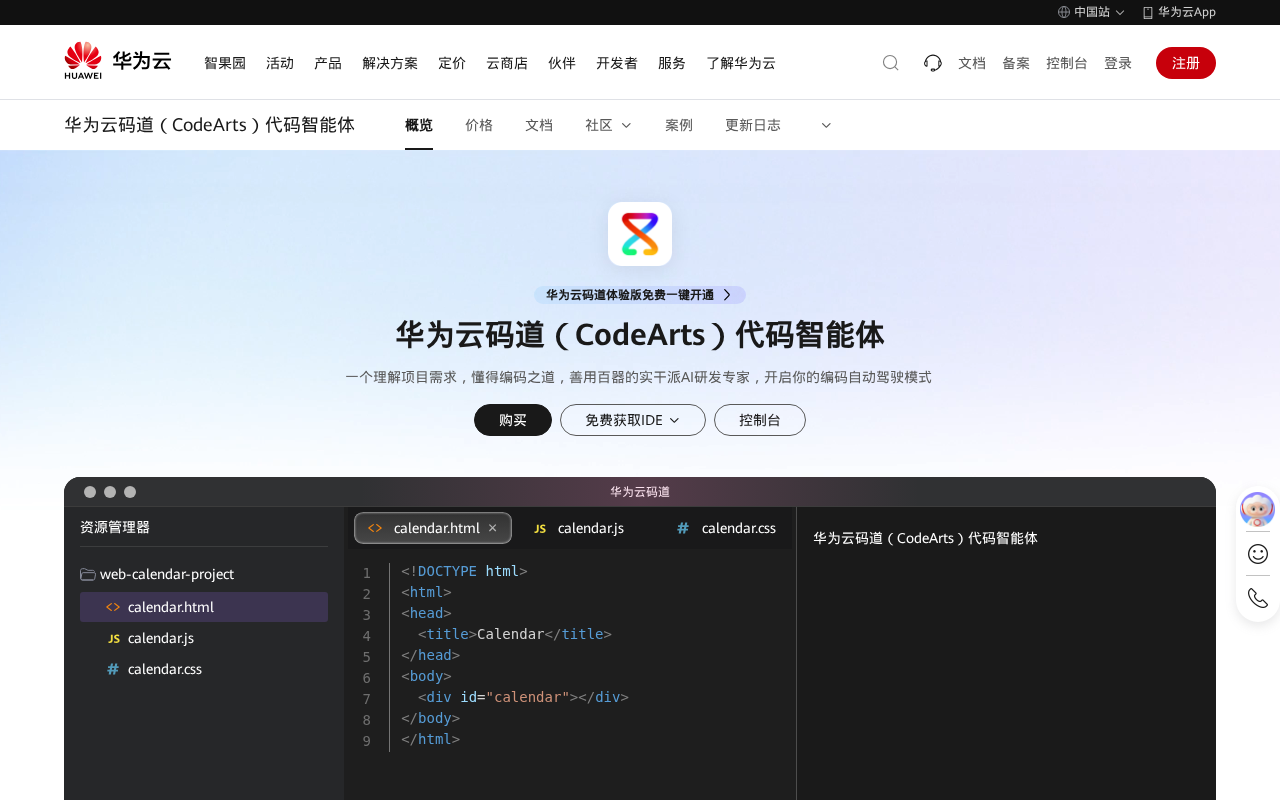The image size is (1280, 800).
Task: Click the JS icon on calendar.js tab
Action: click(540, 528)
